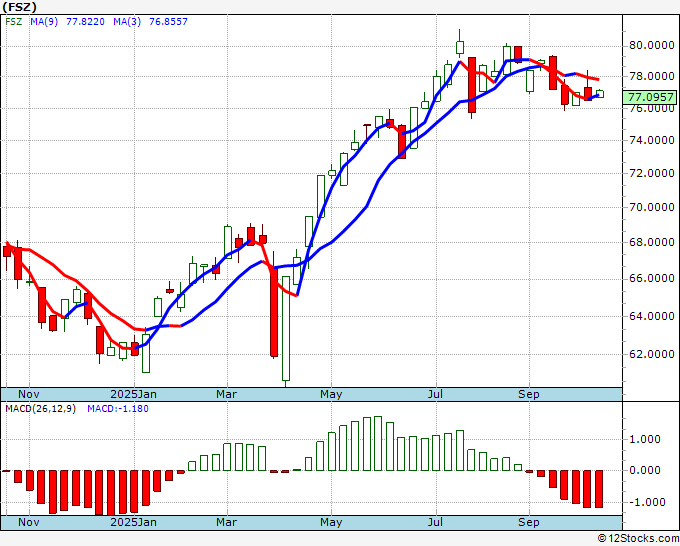Click the latest green candlestick near 77
Screen dimensions: 680x546
(x=600, y=94)
